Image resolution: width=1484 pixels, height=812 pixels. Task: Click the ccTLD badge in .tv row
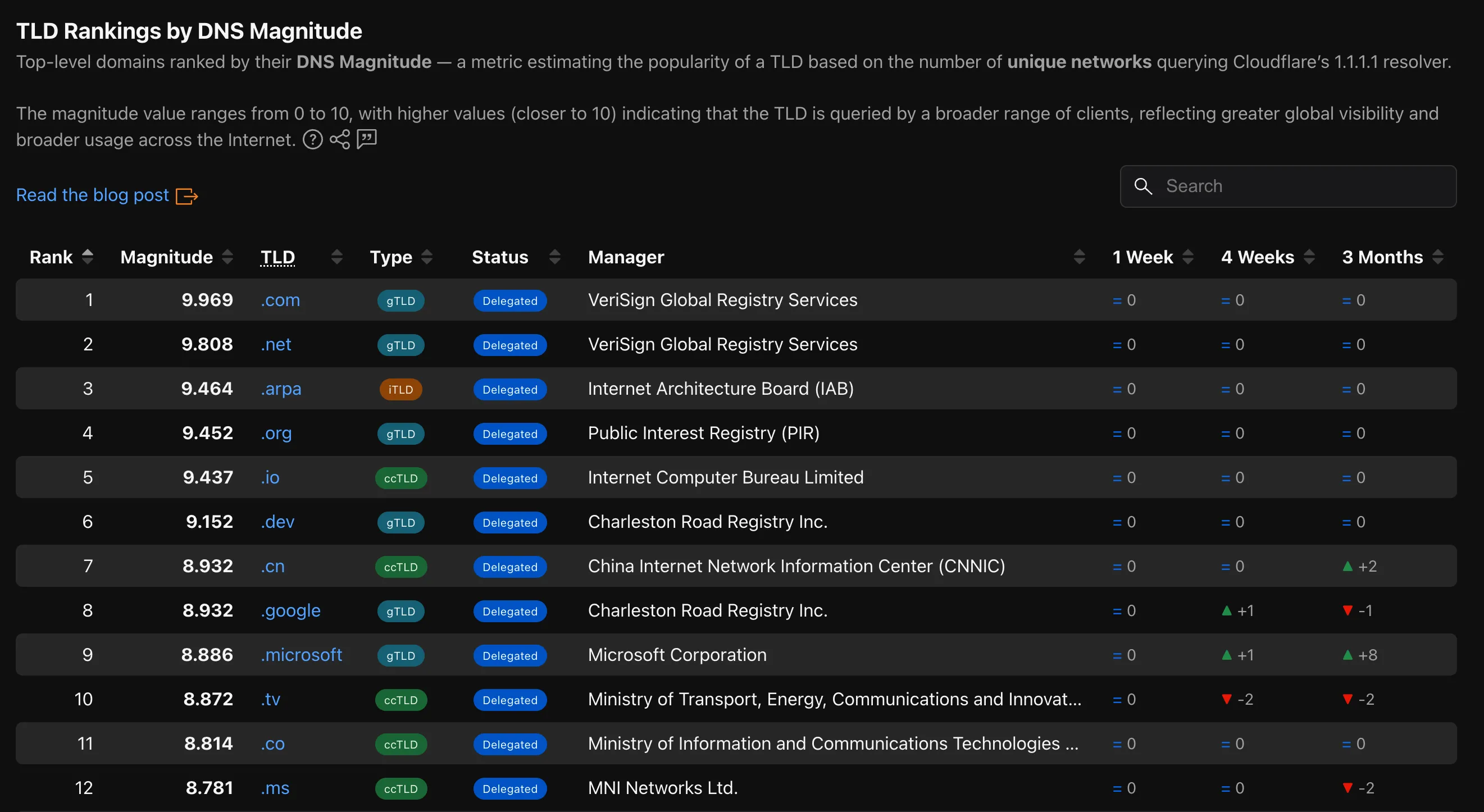(x=400, y=700)
